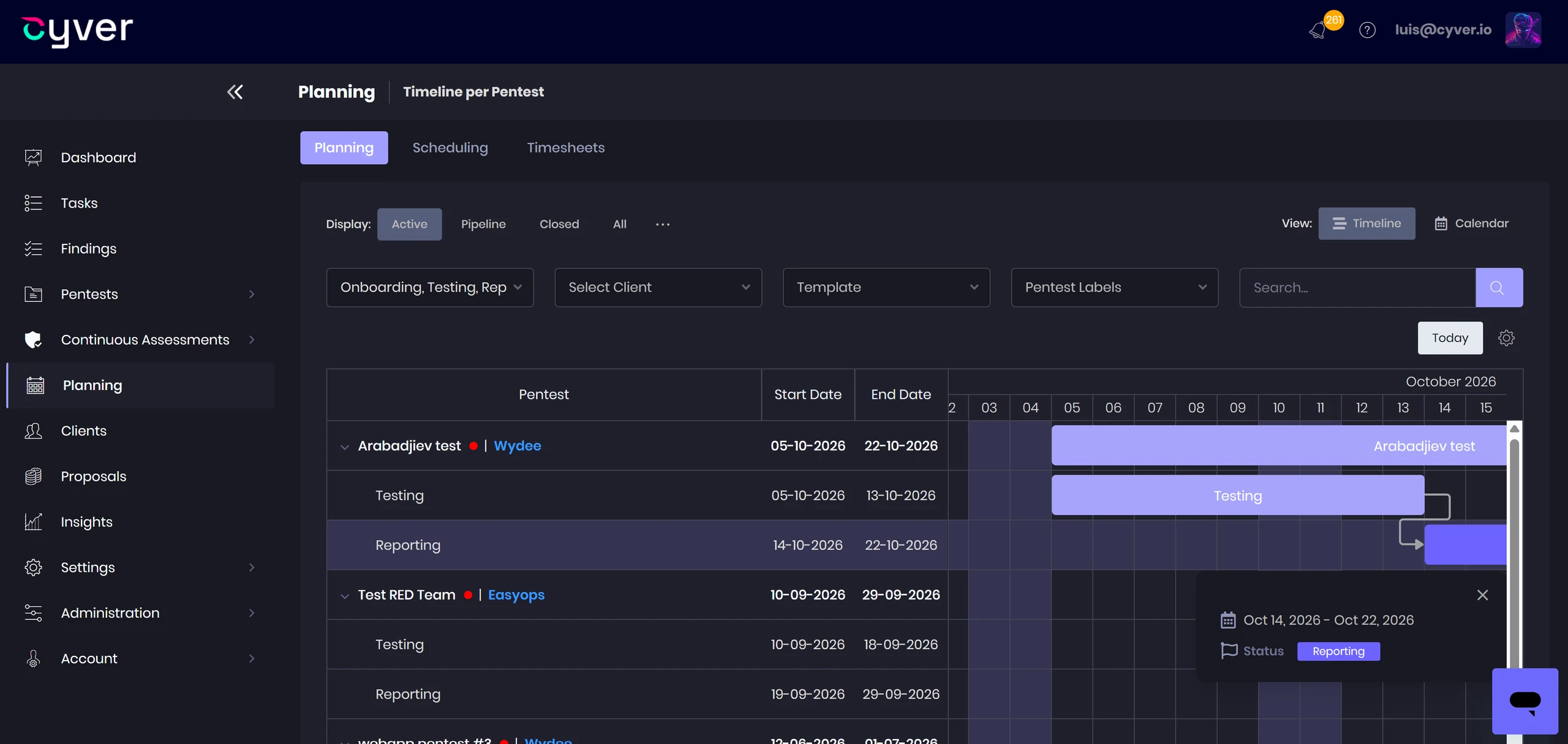This screenshot has width=1568, height=744.
Task: Switch to Calendar view
Action: tap(1471, 224)
